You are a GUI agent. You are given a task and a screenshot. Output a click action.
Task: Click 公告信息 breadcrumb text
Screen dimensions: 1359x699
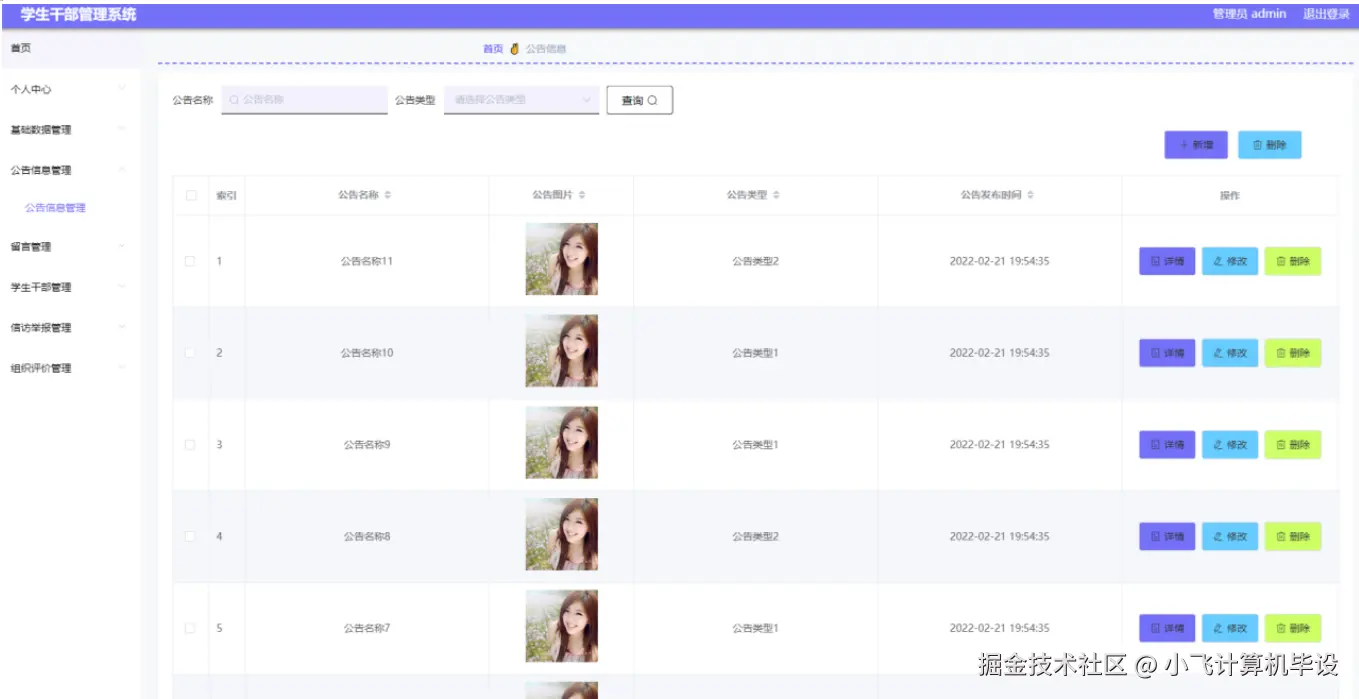546,48
